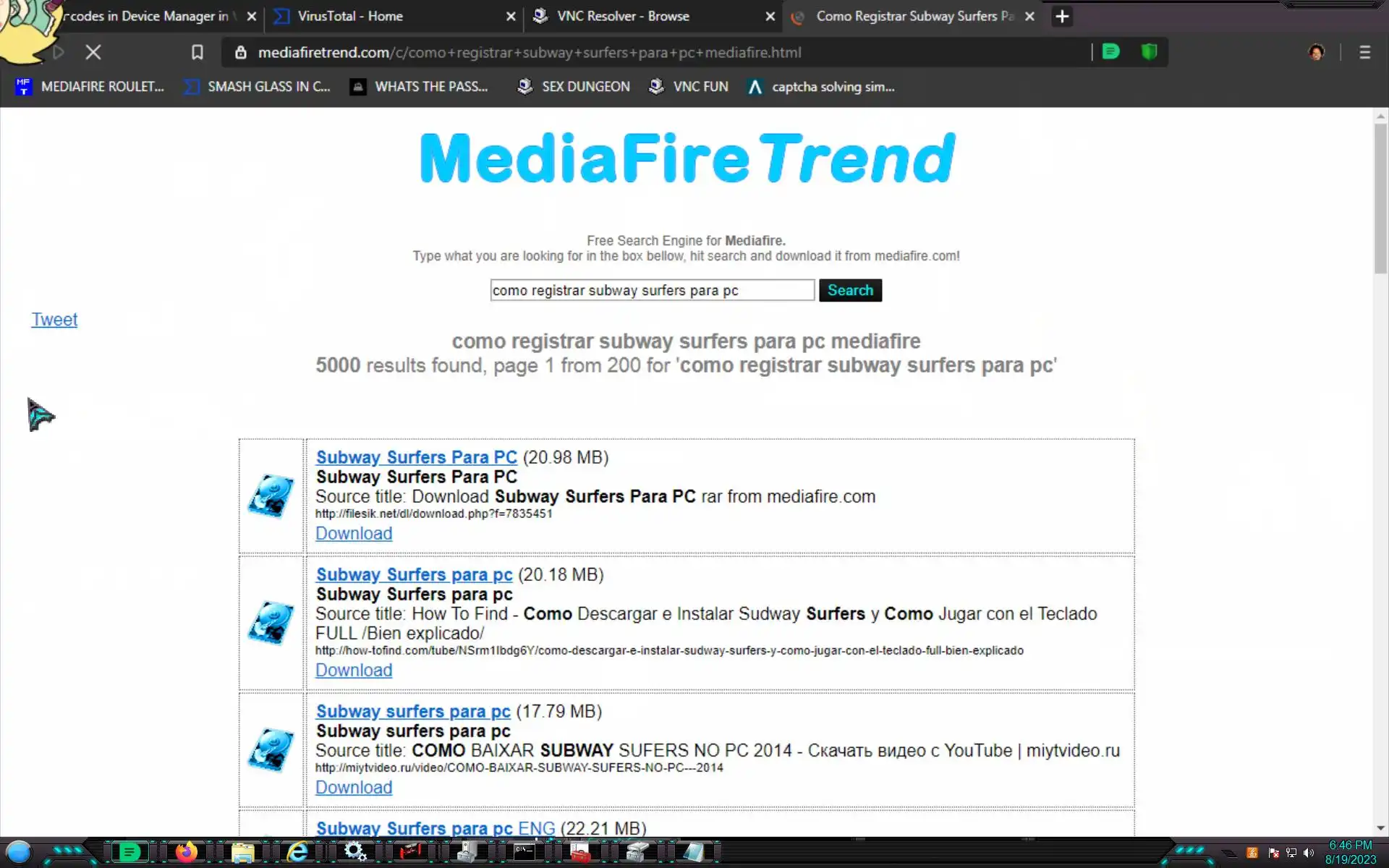Click the page vertical scrollbar thumb
Screen dimensions: 1389x868
click(1380, 199)
